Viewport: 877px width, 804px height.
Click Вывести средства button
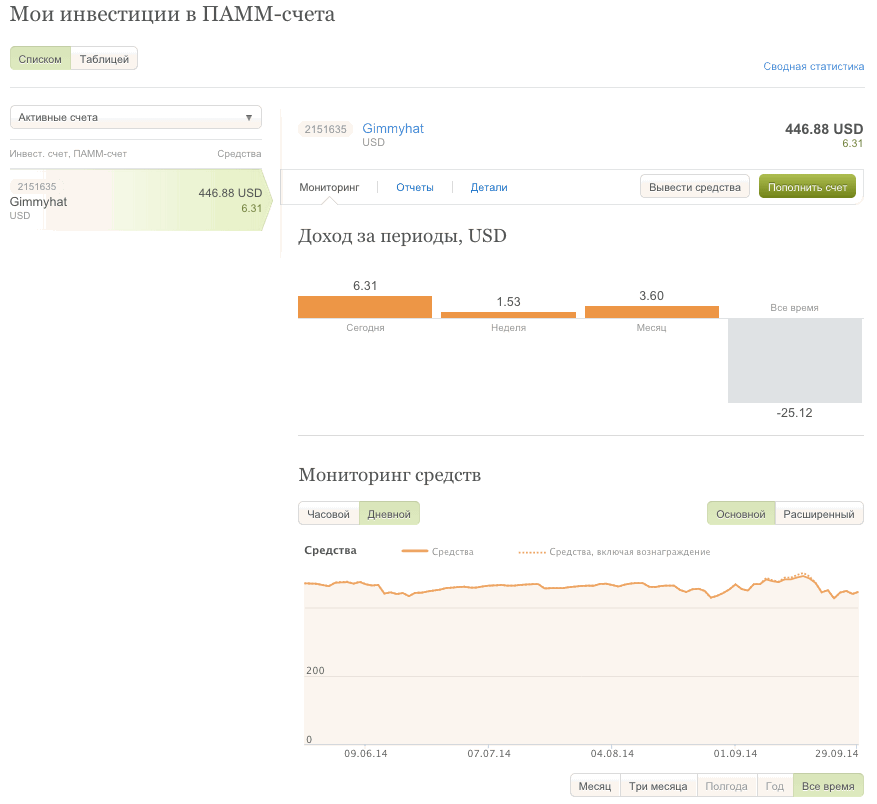pyautogui.click(x=695, y=187)
